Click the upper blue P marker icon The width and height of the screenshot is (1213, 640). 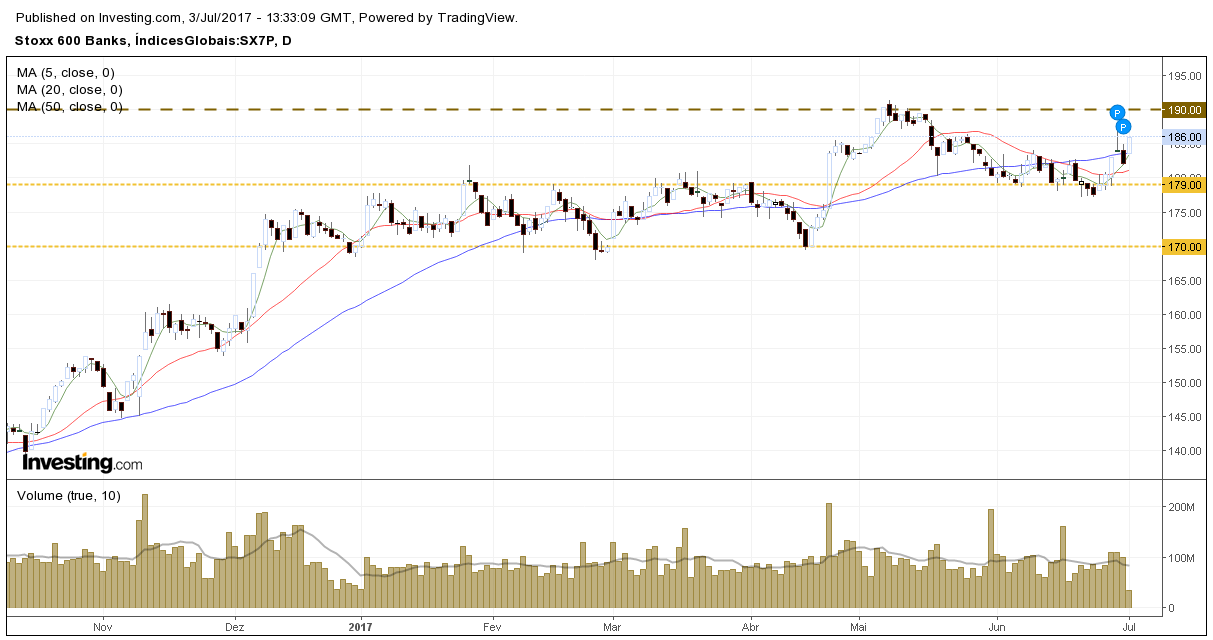[x=1118, y=112]
